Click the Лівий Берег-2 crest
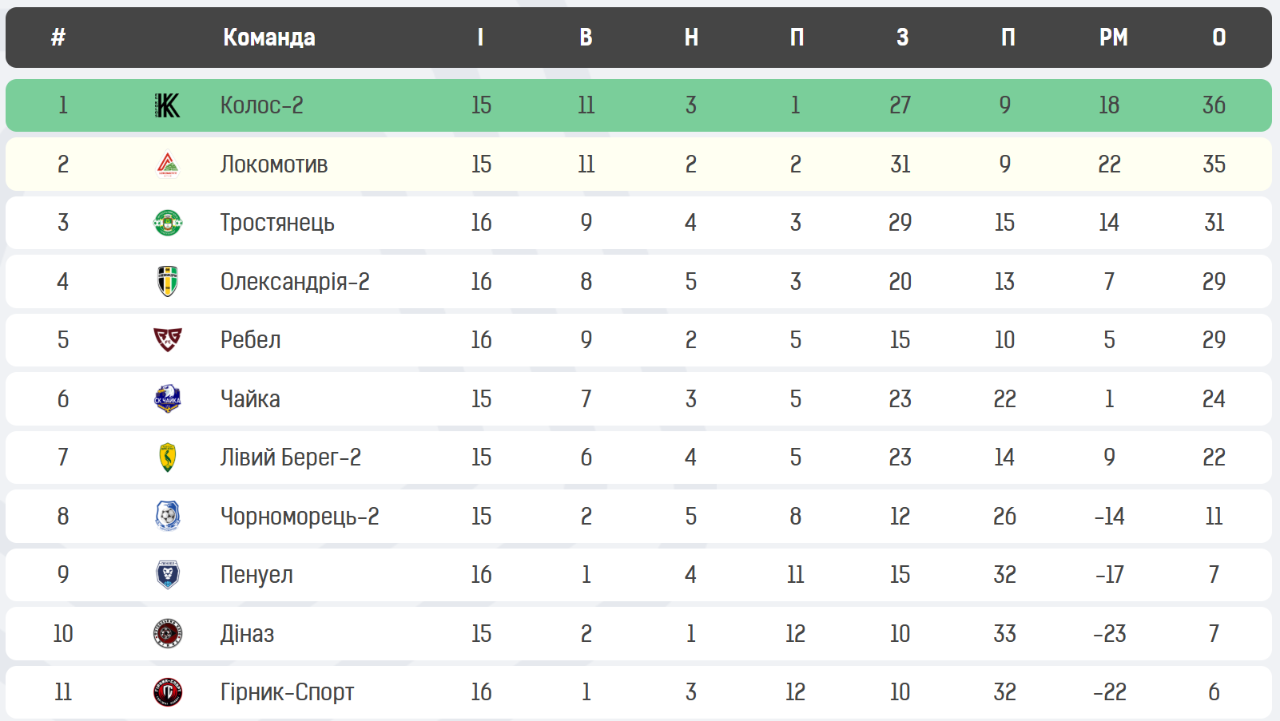The width and height of the screenshot is (1280, 721). pyautogui.click(x=167, y=457)
